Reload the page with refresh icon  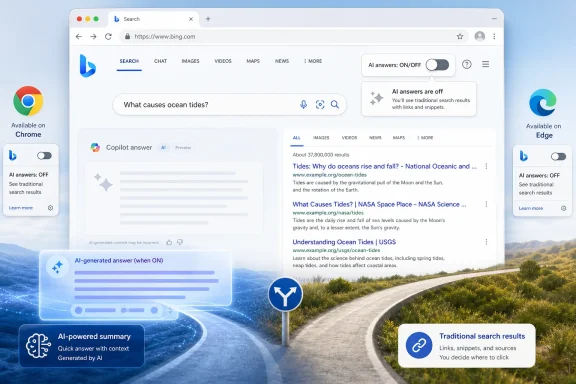pos(108,36)
